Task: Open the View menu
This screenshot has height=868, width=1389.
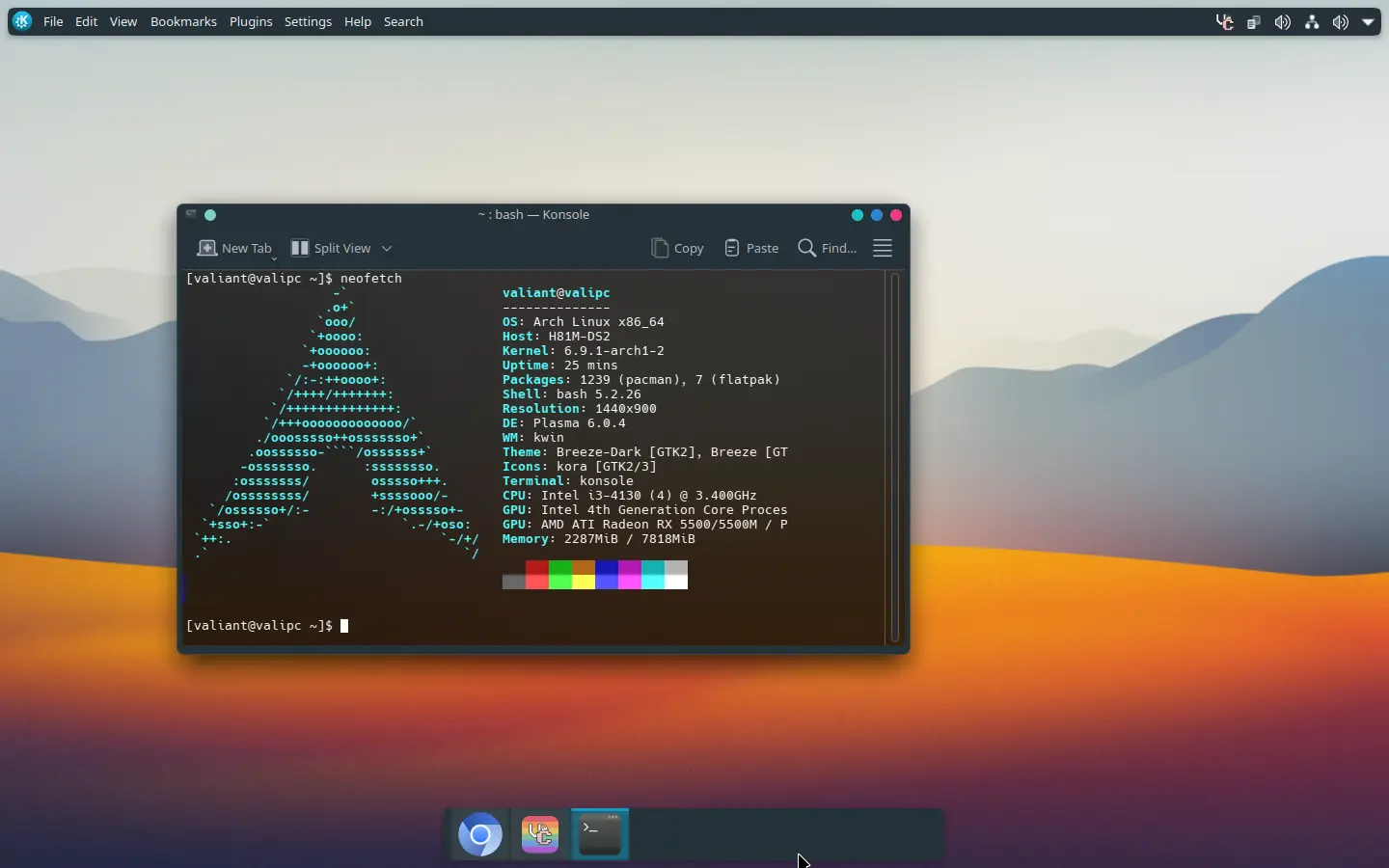Action: coord(123,21)
